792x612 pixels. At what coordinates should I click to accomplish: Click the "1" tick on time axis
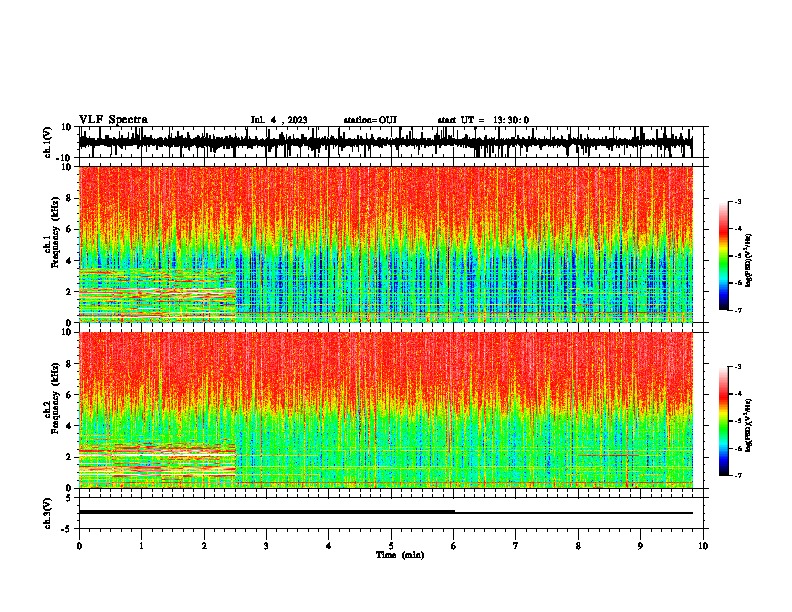[141, 546]
